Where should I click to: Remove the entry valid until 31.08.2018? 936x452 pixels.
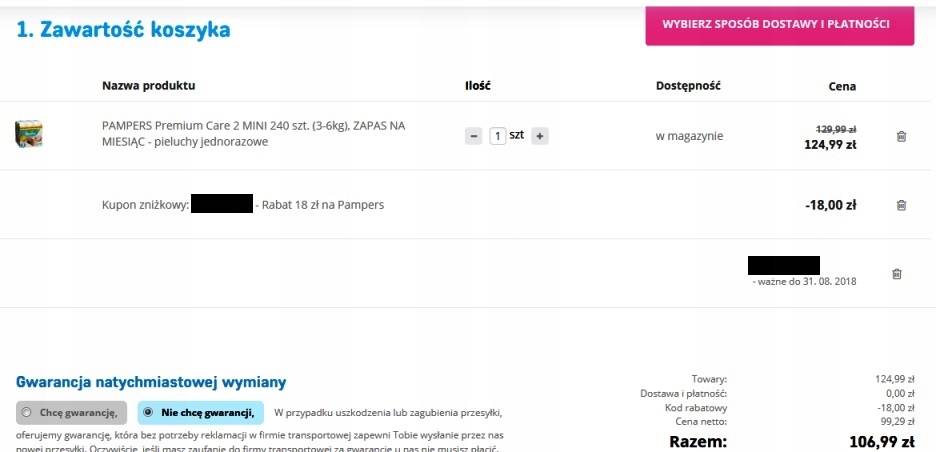click(897, 273)
